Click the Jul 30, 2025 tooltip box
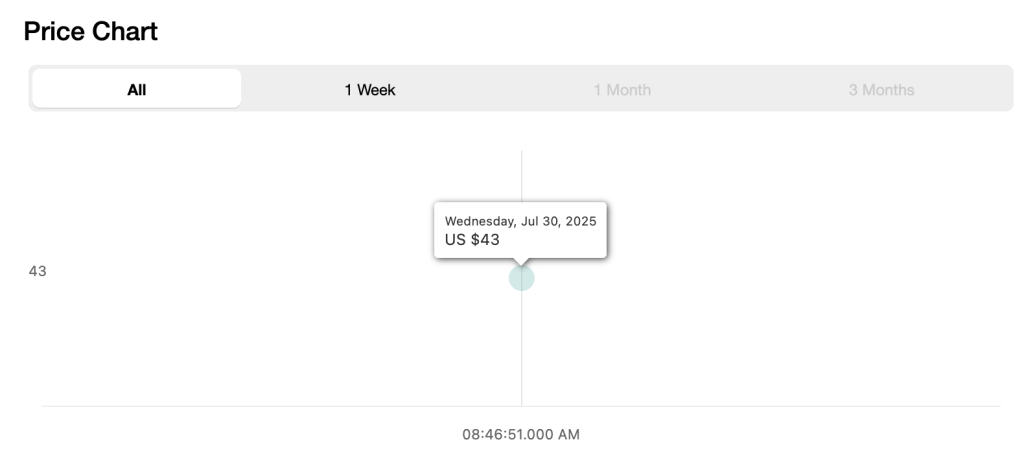 pyautogui.click(x=520, y=230)
